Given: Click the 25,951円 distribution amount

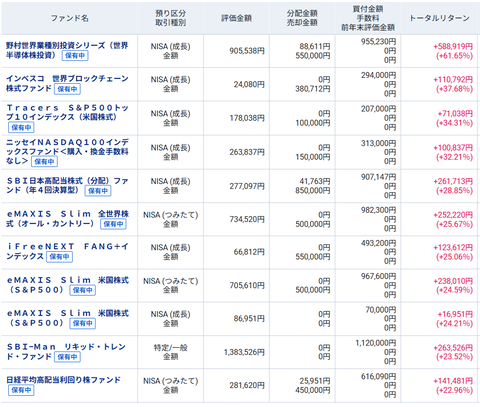Looking at the screenshot, I should 315,381.
